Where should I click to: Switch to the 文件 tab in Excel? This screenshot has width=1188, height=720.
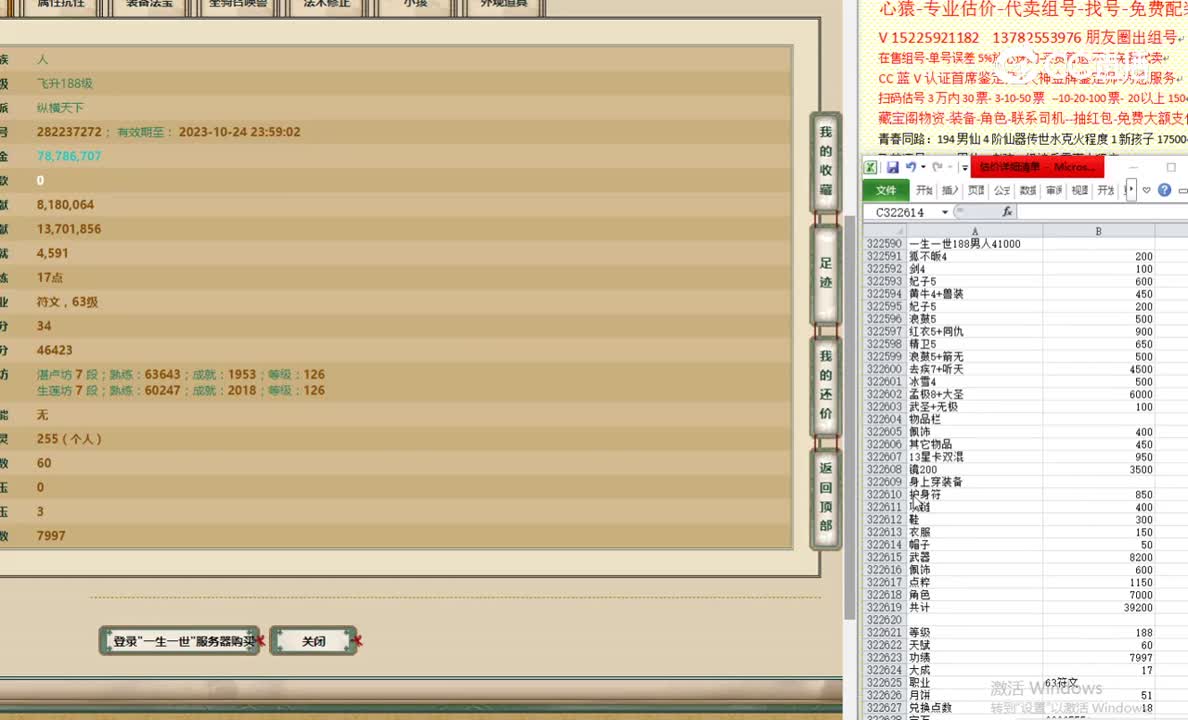886,190
